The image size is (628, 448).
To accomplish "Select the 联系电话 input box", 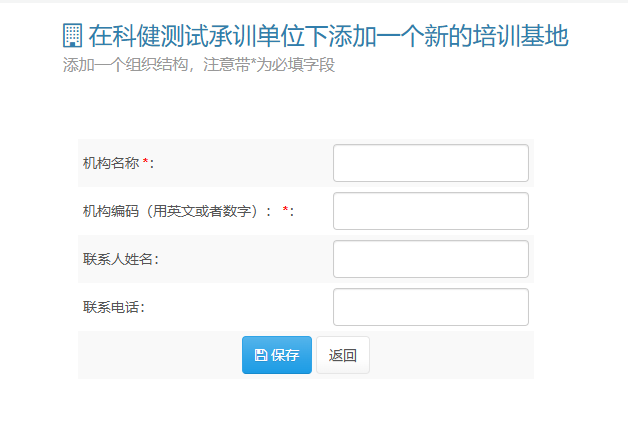I will click(x=430, y=307).
